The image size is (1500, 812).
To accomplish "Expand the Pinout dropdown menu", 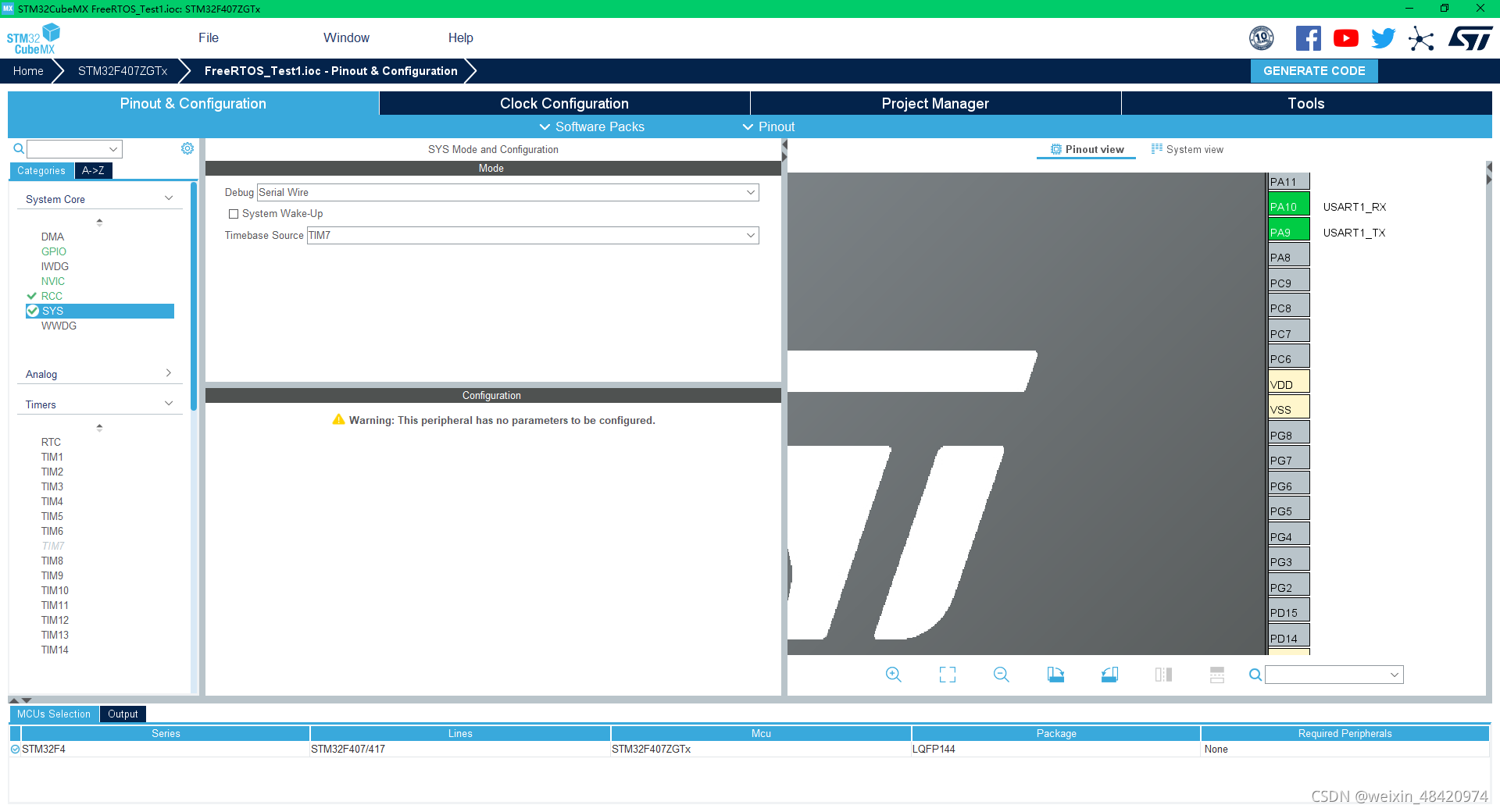I will [x=768, y=126].
